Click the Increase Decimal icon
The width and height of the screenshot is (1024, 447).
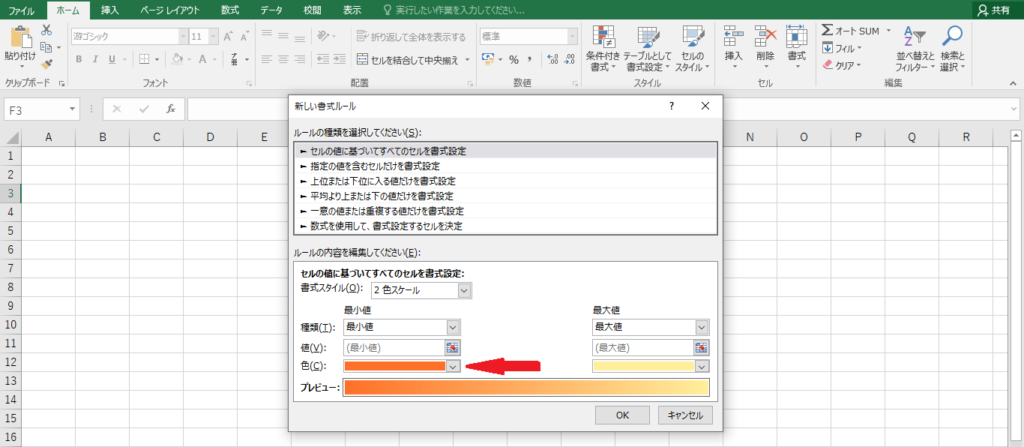pos(552,59)
